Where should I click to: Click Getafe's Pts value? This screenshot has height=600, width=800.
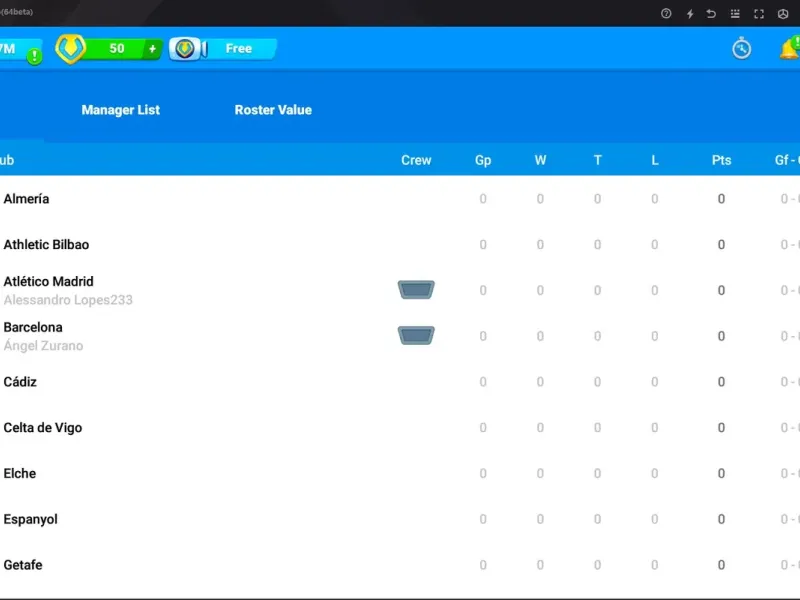721,565
